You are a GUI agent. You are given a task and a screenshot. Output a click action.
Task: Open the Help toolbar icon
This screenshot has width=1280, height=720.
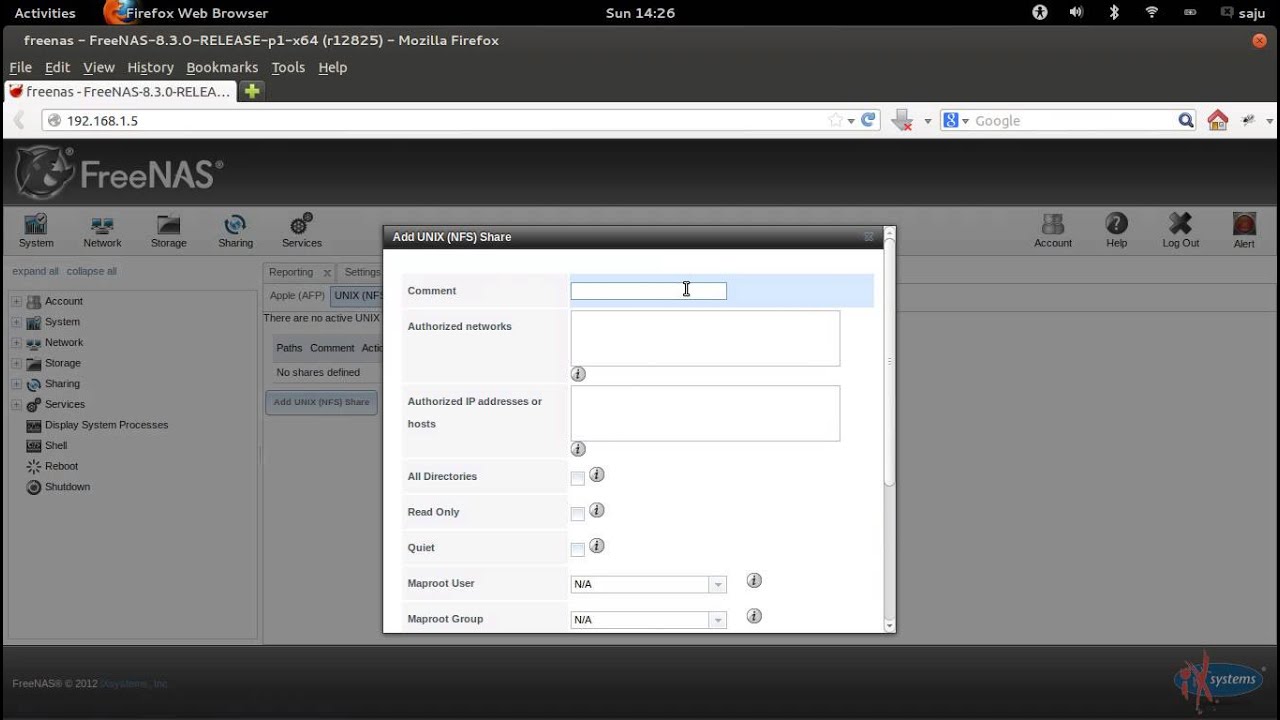[1116, 231]
